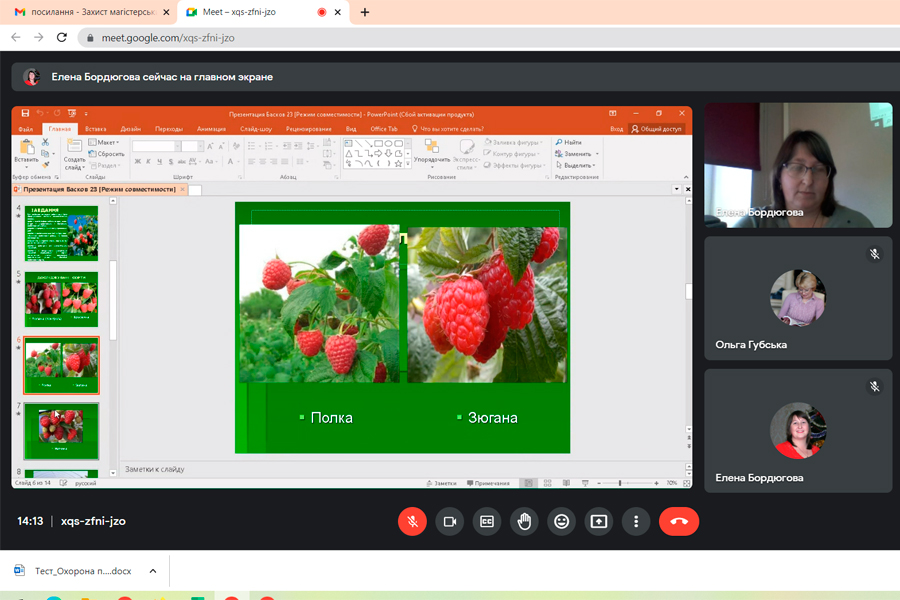
Task: Open the emoji reactions button
Action: point(562,521)
